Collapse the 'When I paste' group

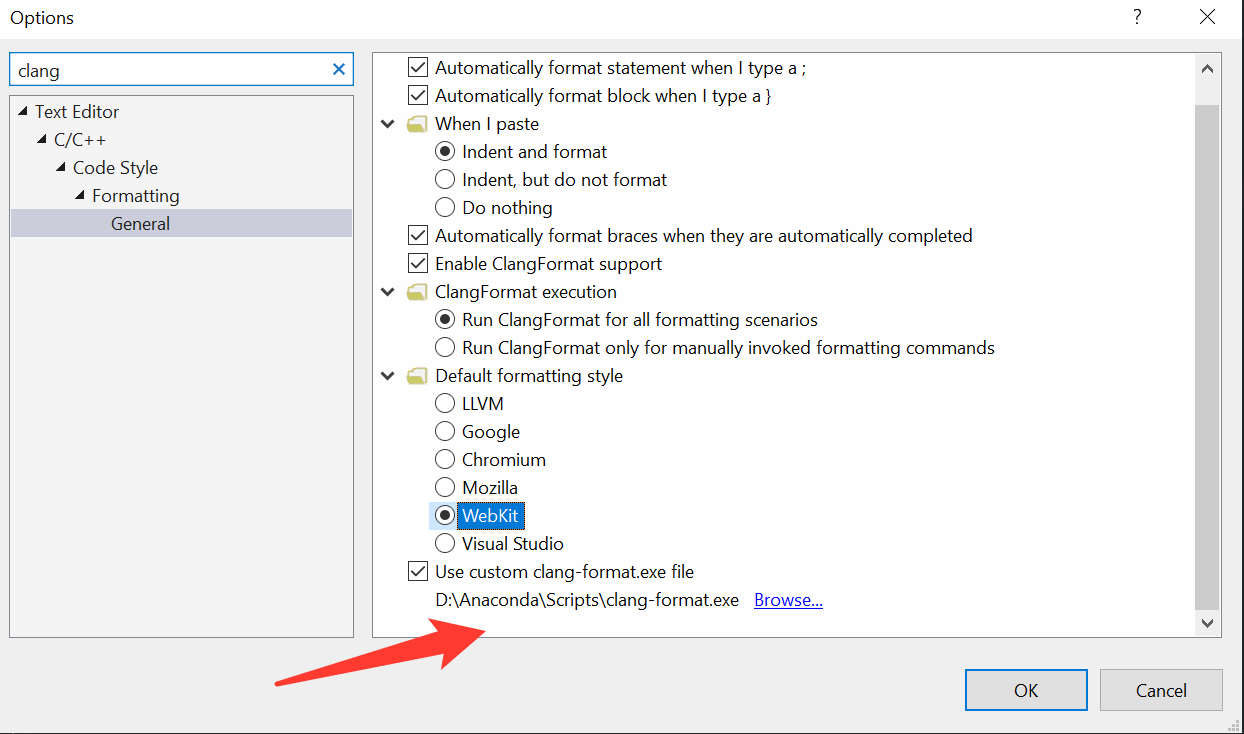pos(387,124)
